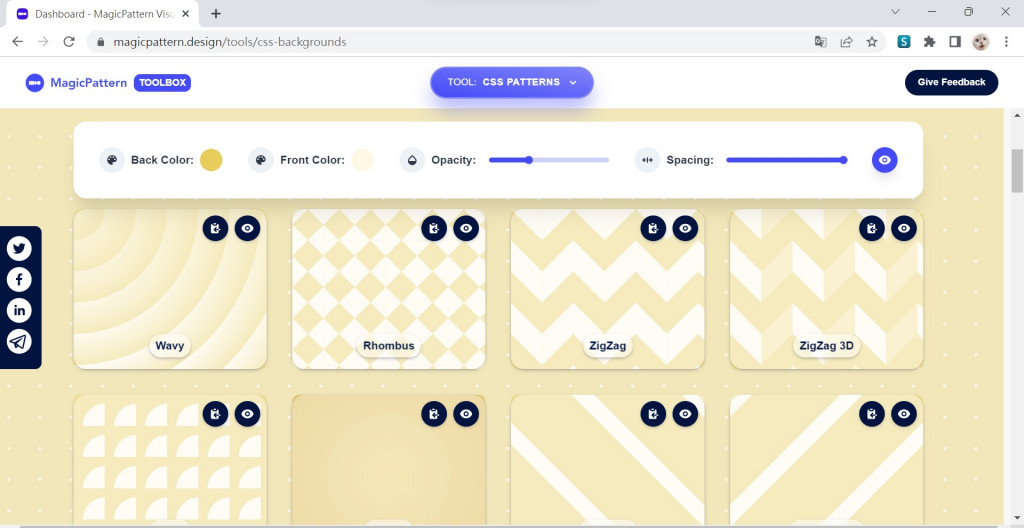Select the Wavy pattern thumbnail
The width and height of the screenshot is (1024, 528).
tap(170, 289)
